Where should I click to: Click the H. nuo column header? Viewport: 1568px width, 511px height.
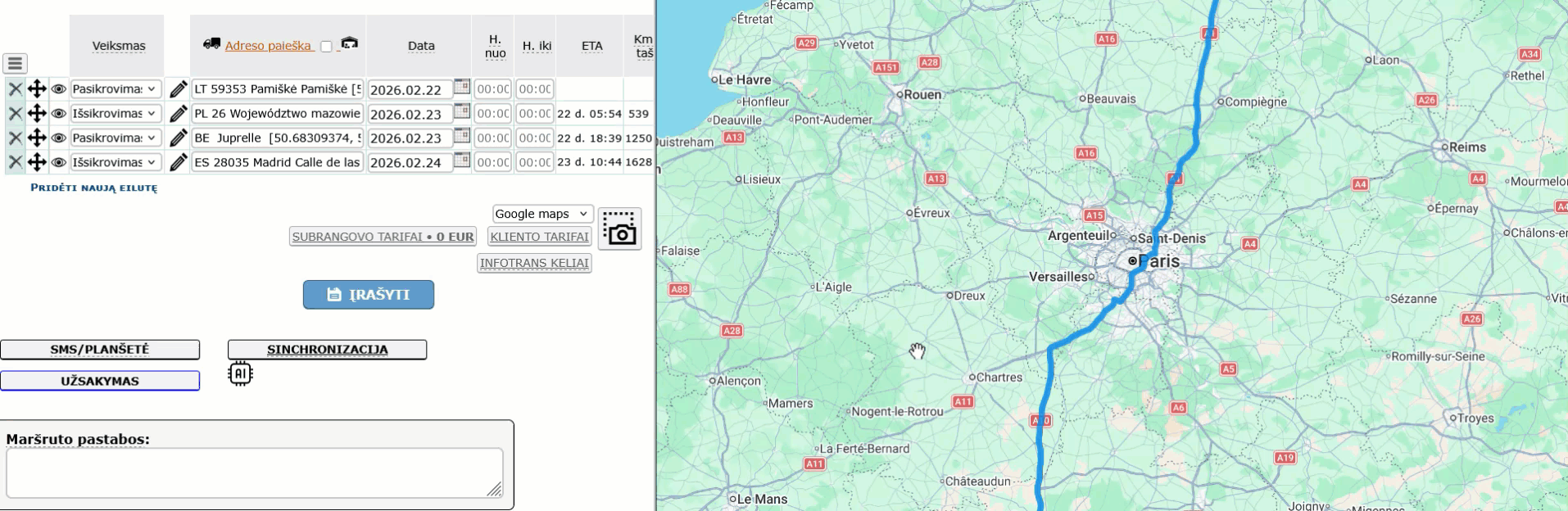[x=495, y=46]
